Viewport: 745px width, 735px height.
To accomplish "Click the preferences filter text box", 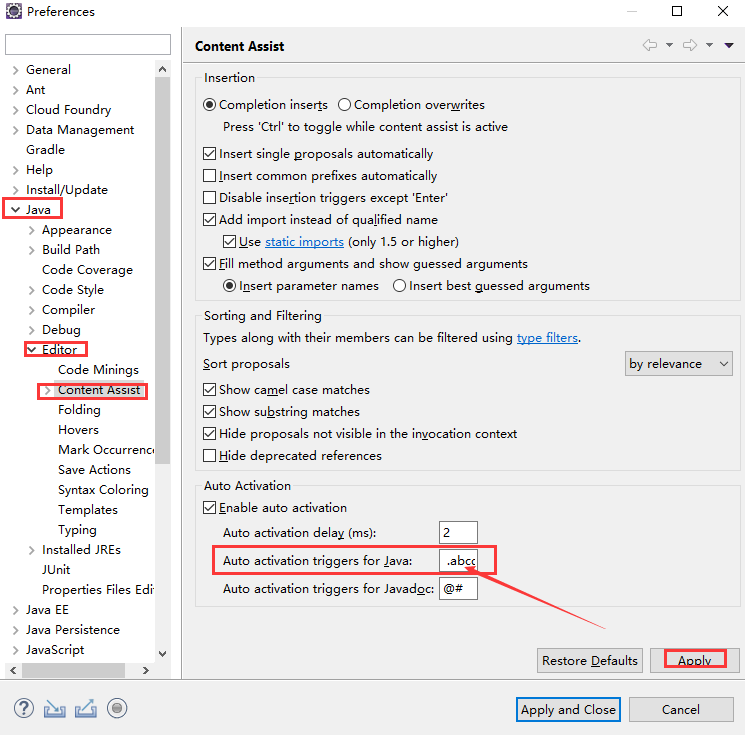I will (88, 44).
